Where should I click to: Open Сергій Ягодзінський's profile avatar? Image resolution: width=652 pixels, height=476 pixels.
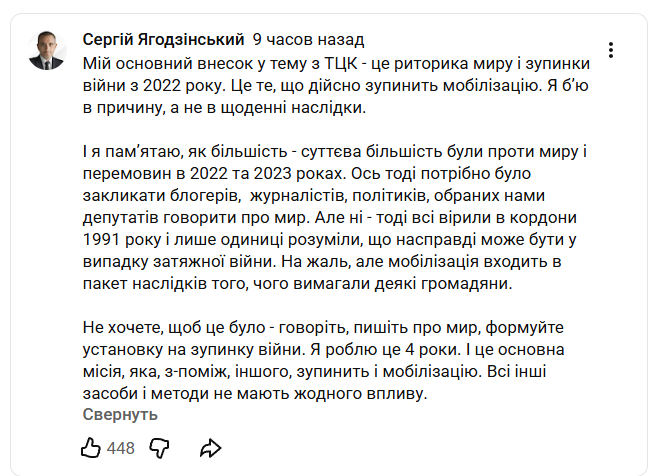click(47, 50)
